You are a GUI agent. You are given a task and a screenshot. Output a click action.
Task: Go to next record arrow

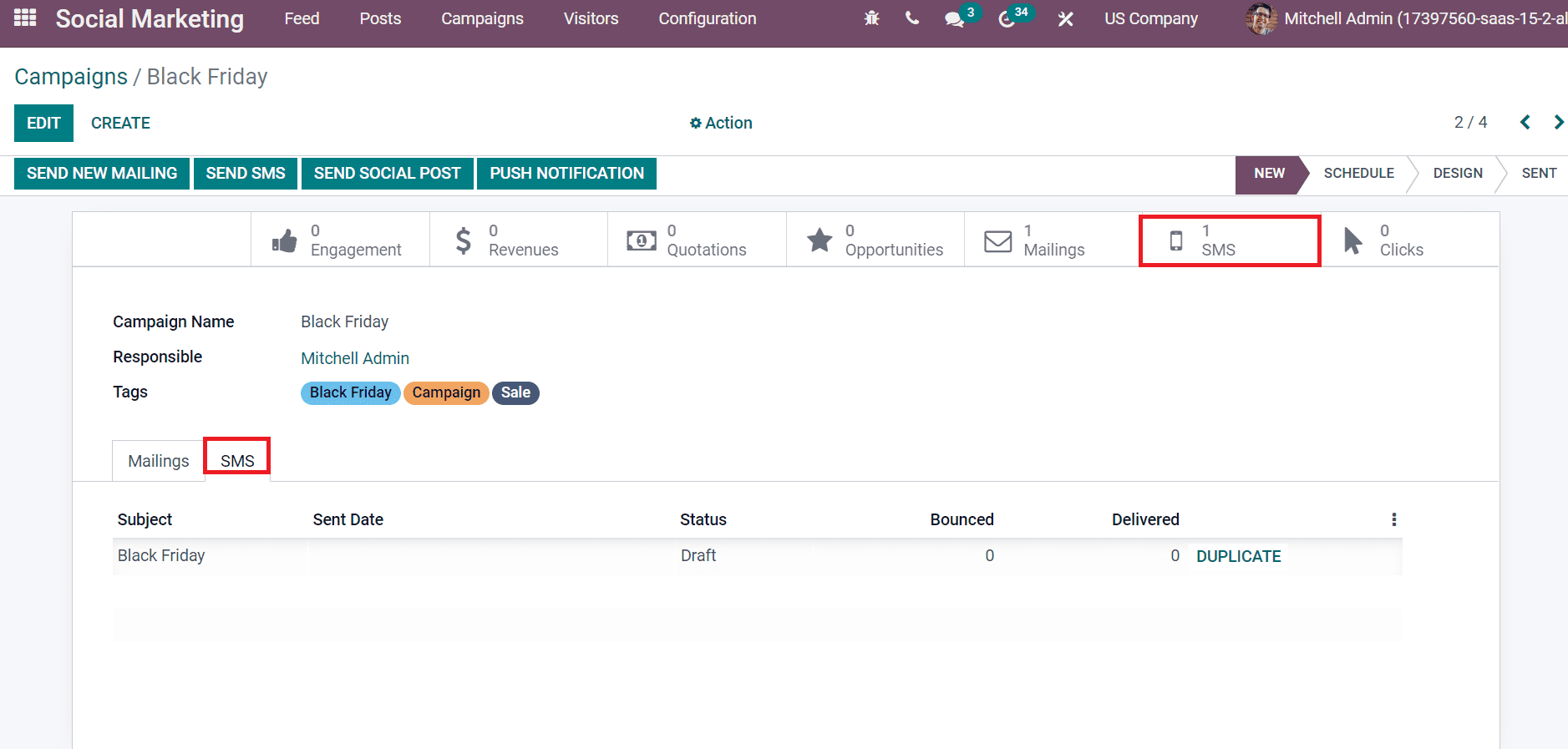click(x=1558, y=123)
